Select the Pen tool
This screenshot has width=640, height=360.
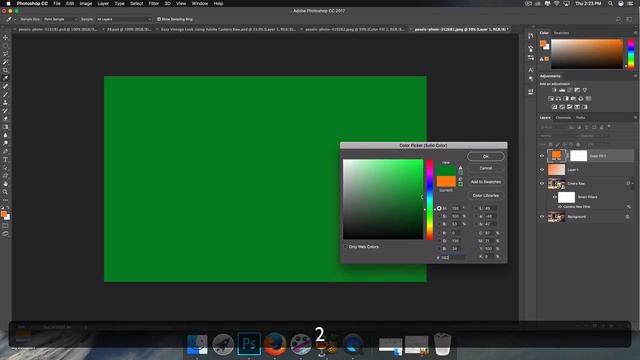5,151
